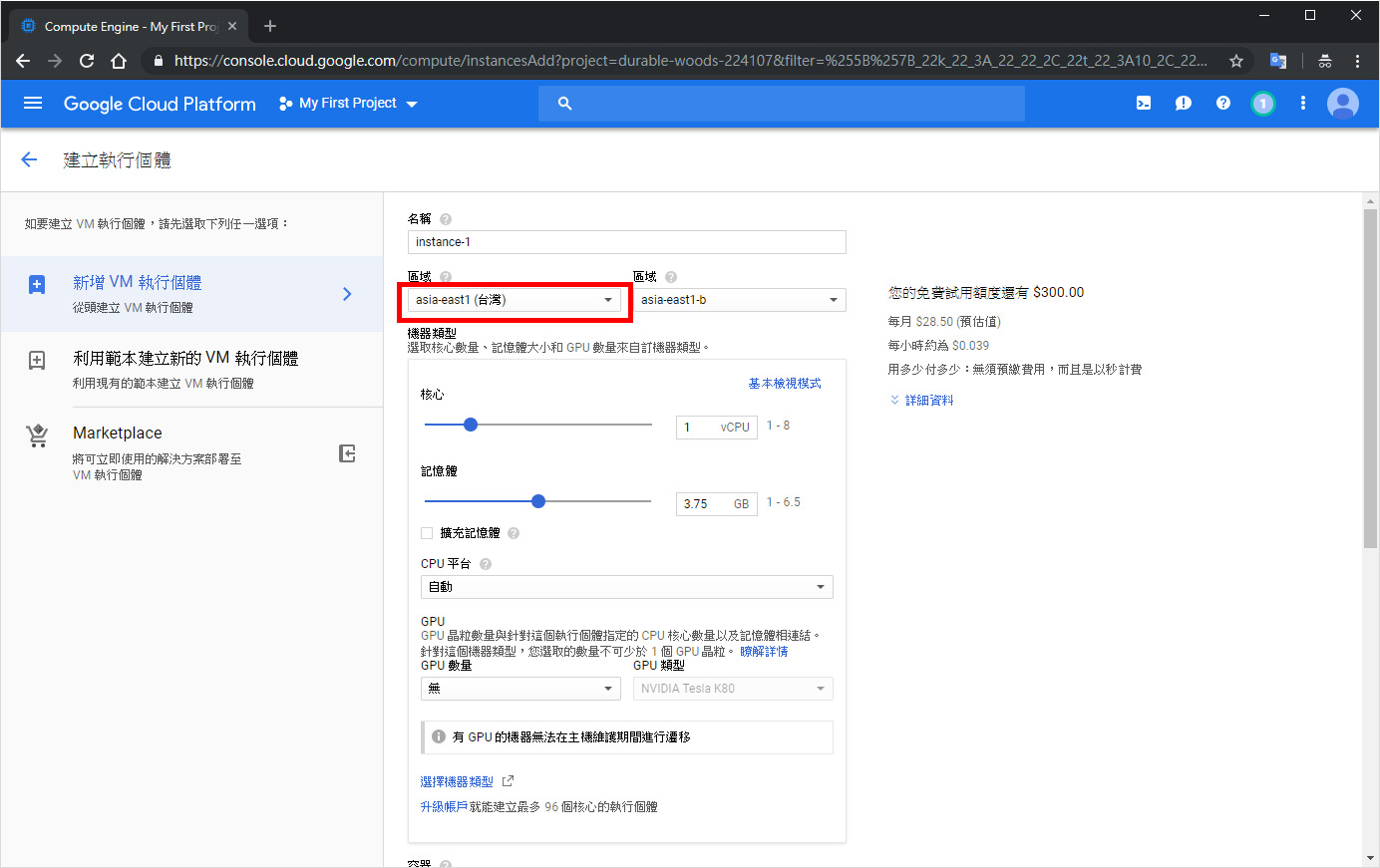Select 新增 VM 執行個體 option

coord(191,294)
